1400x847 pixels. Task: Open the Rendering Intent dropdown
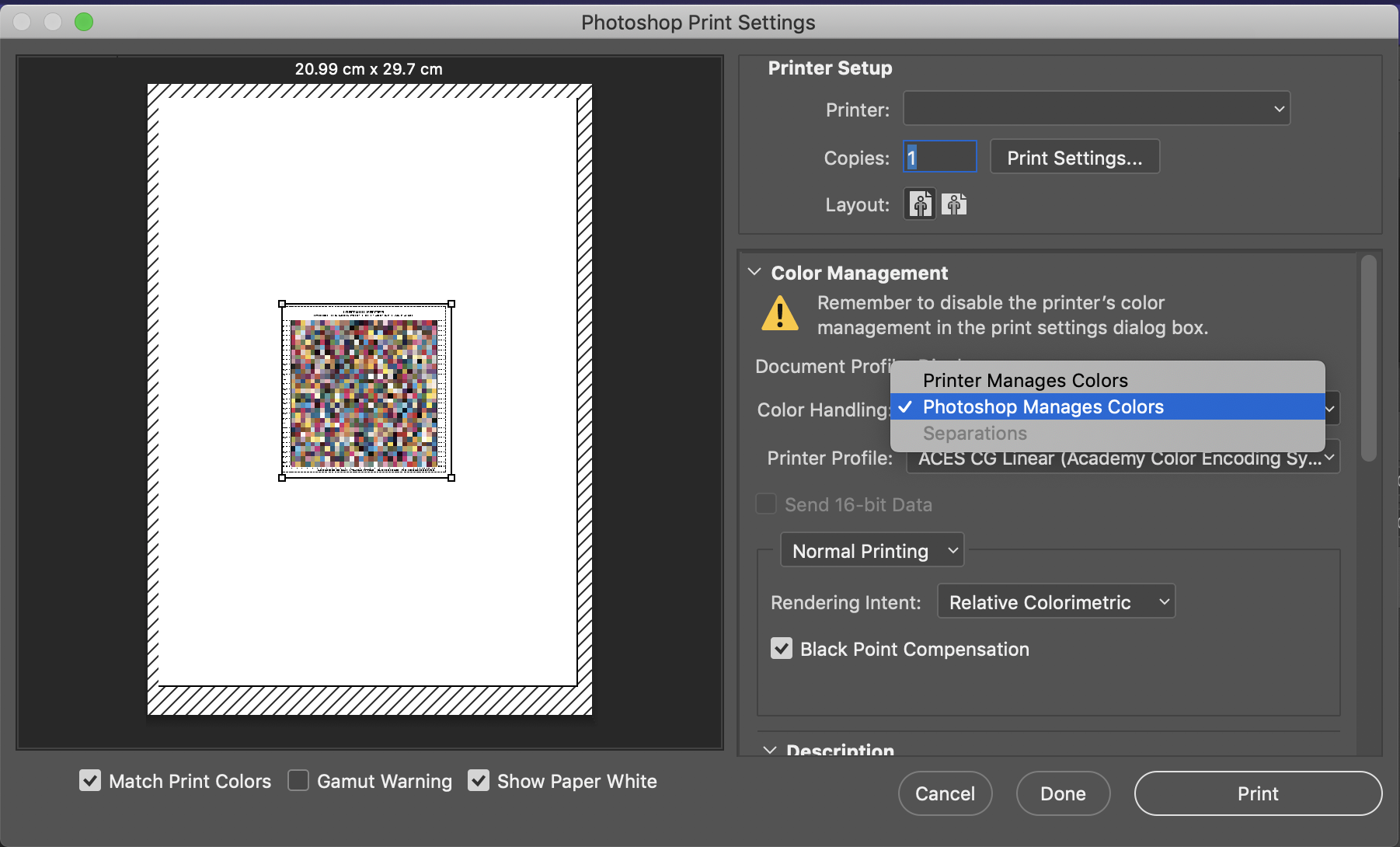1056,601
